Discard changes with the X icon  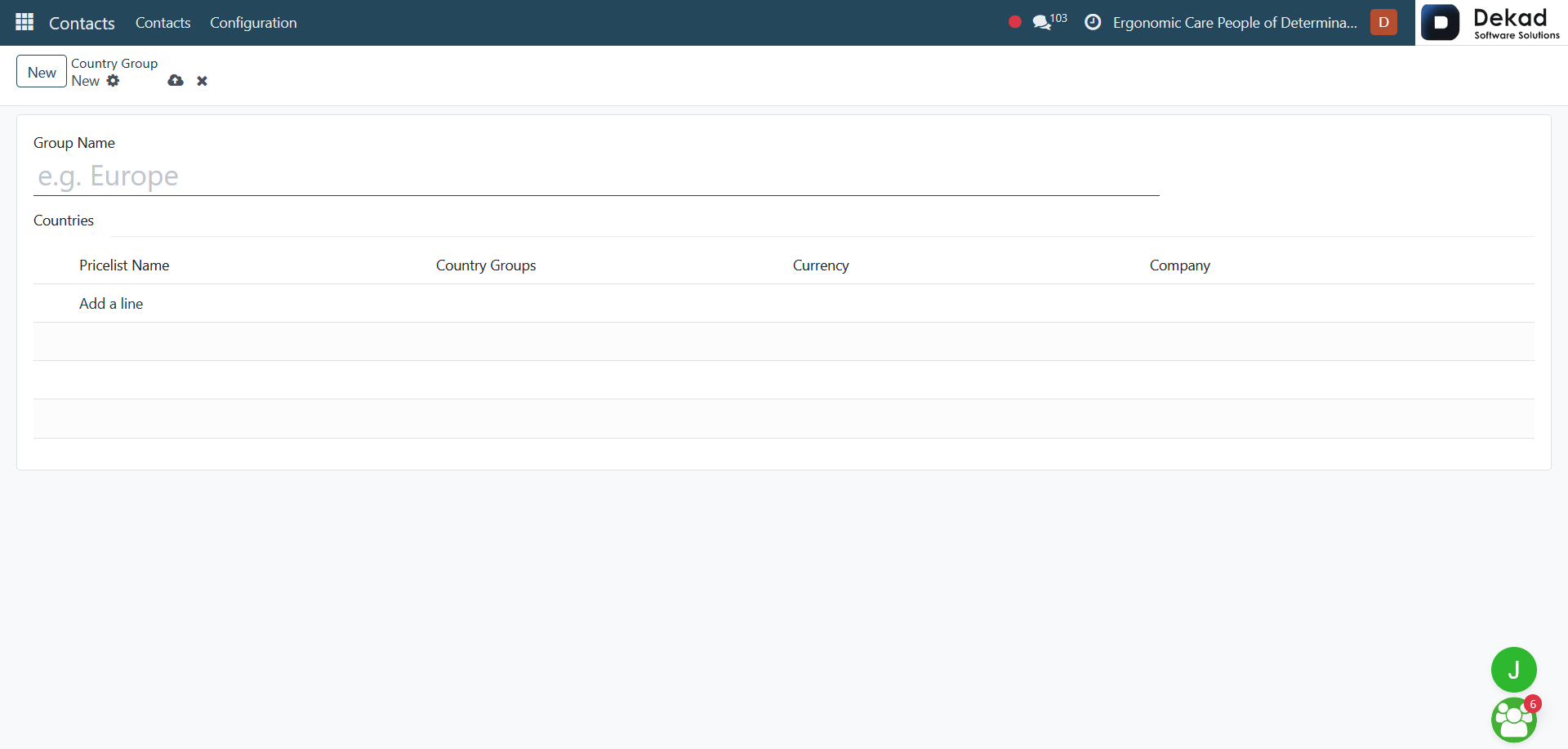tap(202, 81)
